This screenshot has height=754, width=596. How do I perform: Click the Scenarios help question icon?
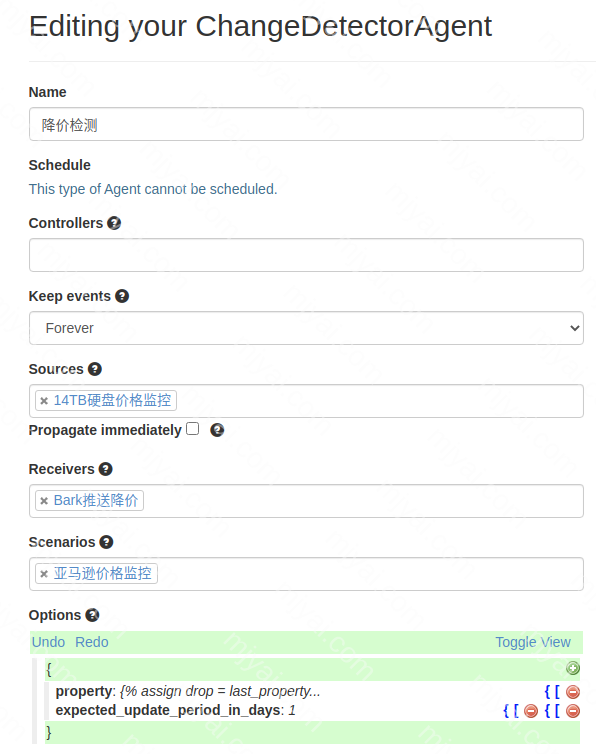tap(106, 542)
